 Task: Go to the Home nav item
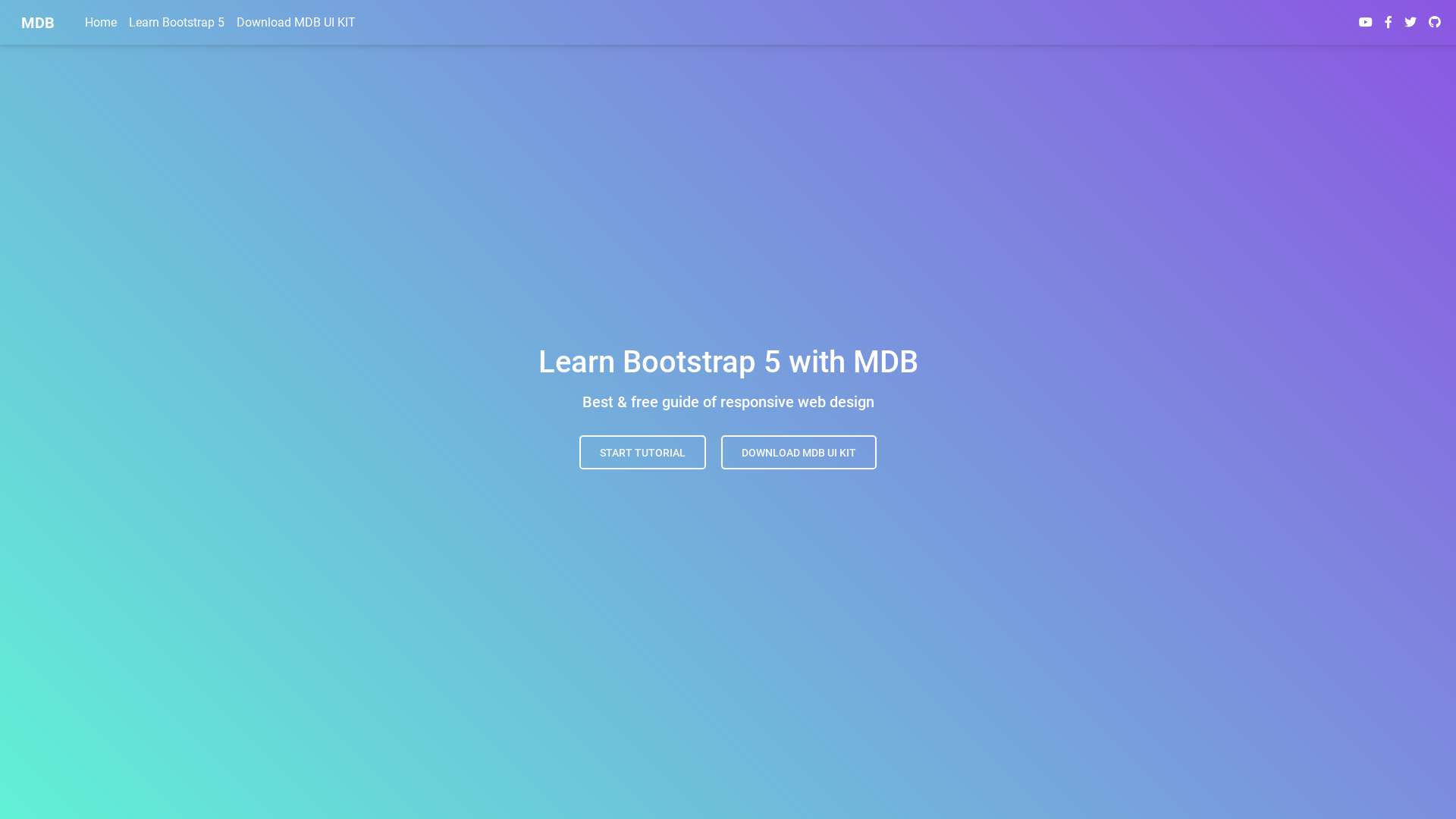coord(101,23)
